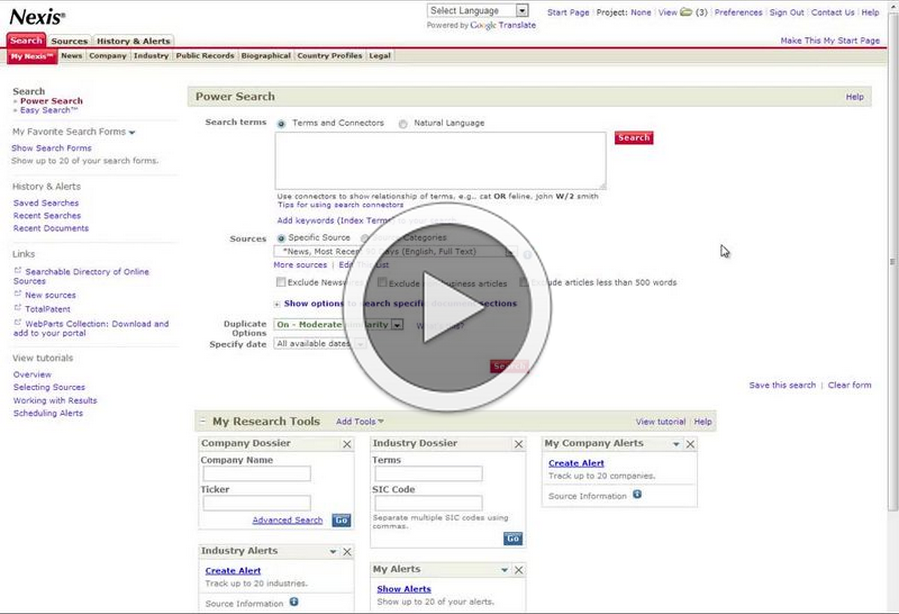Close the Industry Dossier panel

click(x=518, y=444)
